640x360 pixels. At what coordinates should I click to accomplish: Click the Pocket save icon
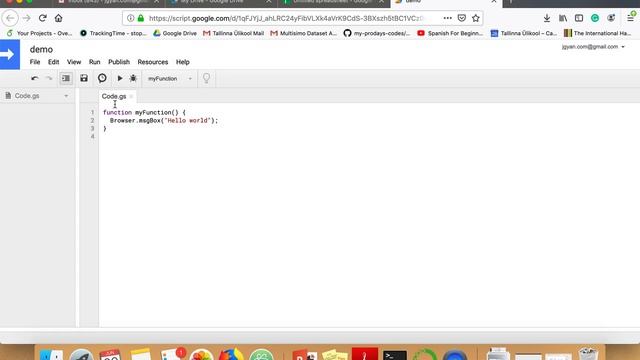pyautogui.click(x=462, y=18)
